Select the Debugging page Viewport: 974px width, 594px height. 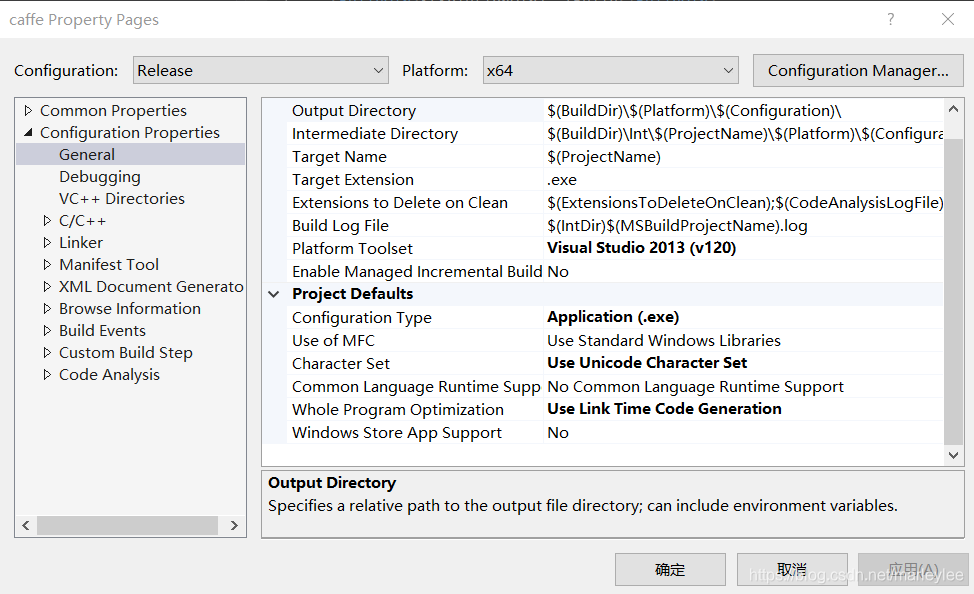click(x=100, y=176)
